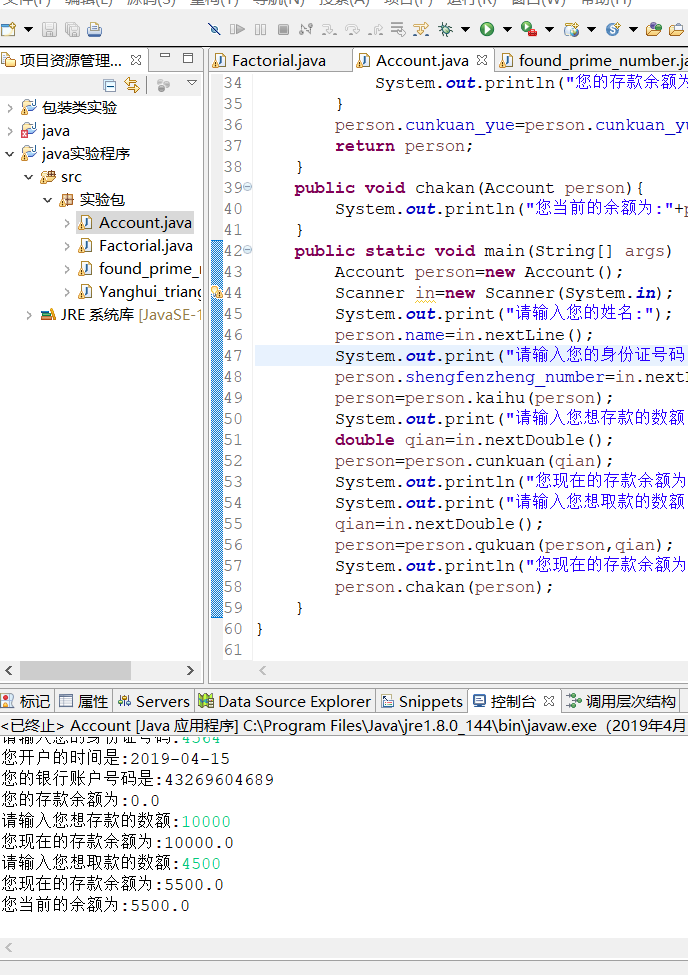Click console input value 10000
688x975 pixels.
point(206,822)
